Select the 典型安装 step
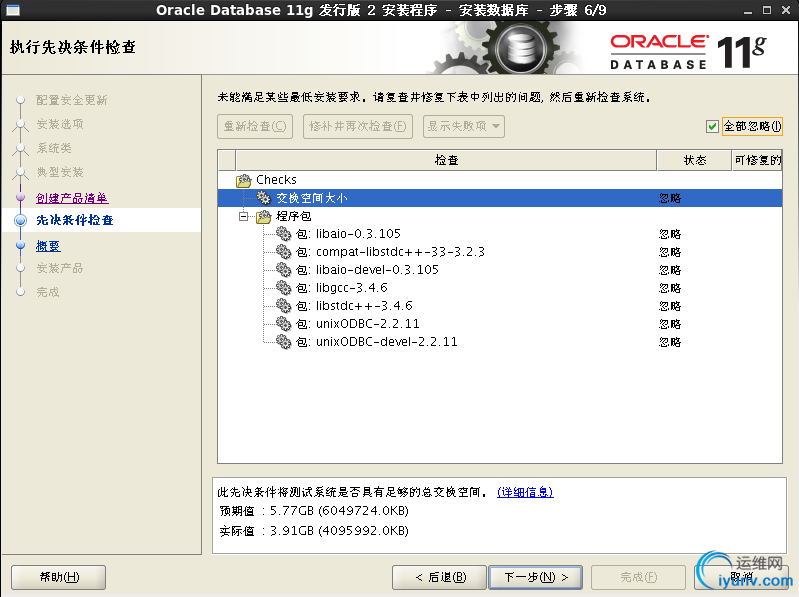This screenshot has width=799, height=597. 60,172
